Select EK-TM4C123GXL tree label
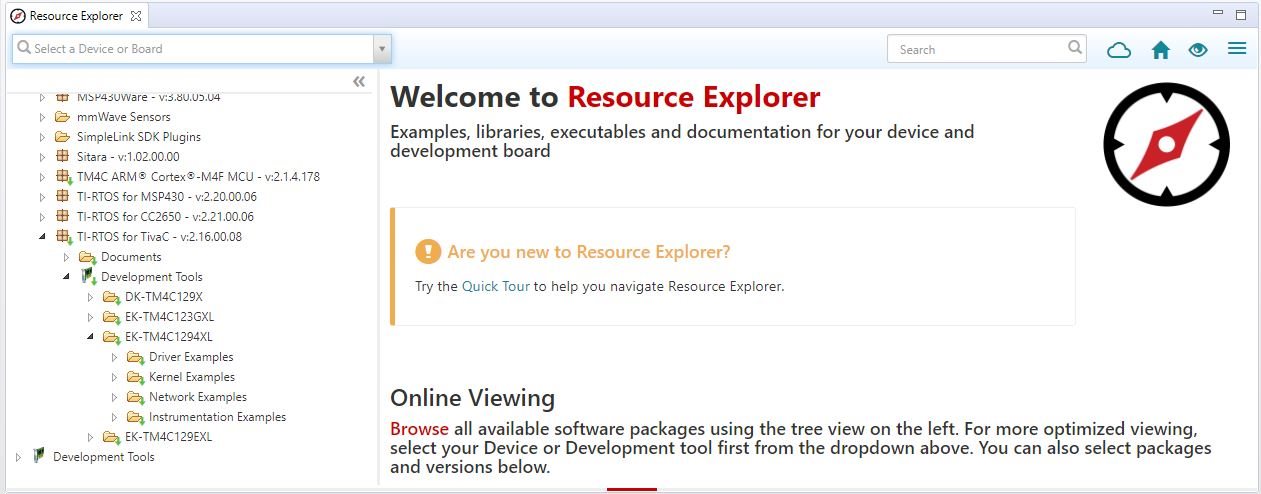This screenshot has height=494, width=1261. [169, 317]
